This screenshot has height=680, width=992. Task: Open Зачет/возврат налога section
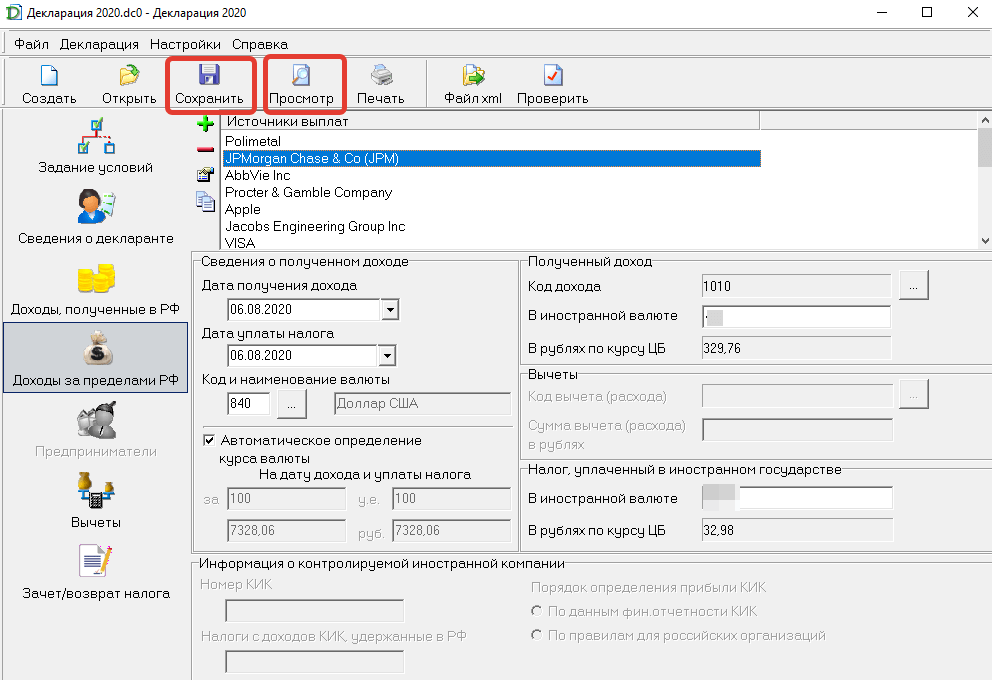point(96,572)
